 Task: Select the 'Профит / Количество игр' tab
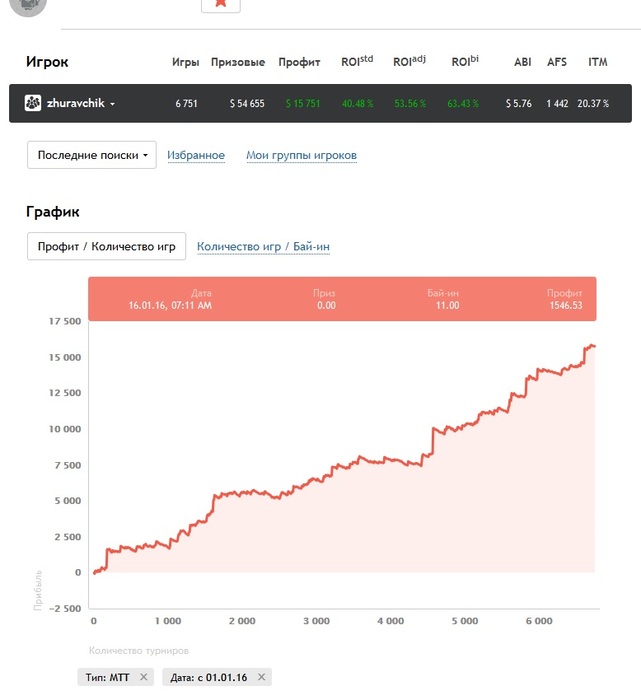coord(106,246)
